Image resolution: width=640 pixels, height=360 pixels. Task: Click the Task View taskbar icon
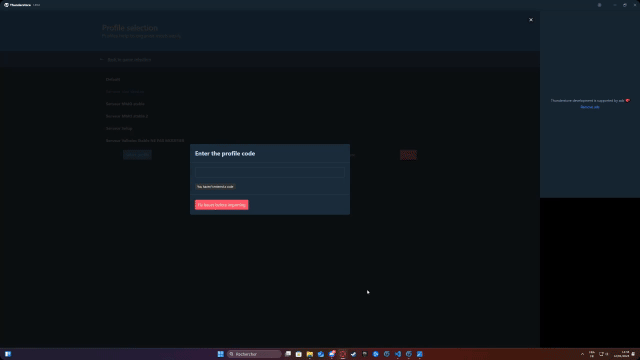(x=288, y=354)
